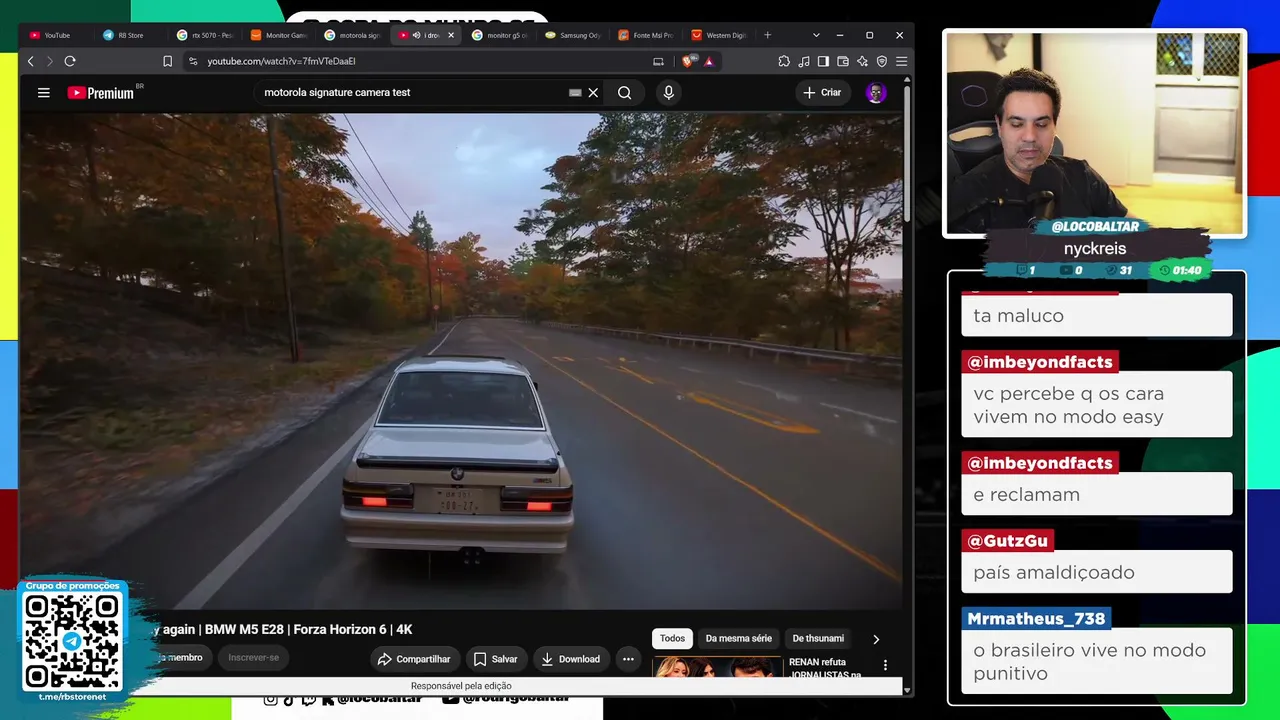Open the RENAN refuta suggested video thumbnail
Screen dimensions: 1280x720
point(717,667)
